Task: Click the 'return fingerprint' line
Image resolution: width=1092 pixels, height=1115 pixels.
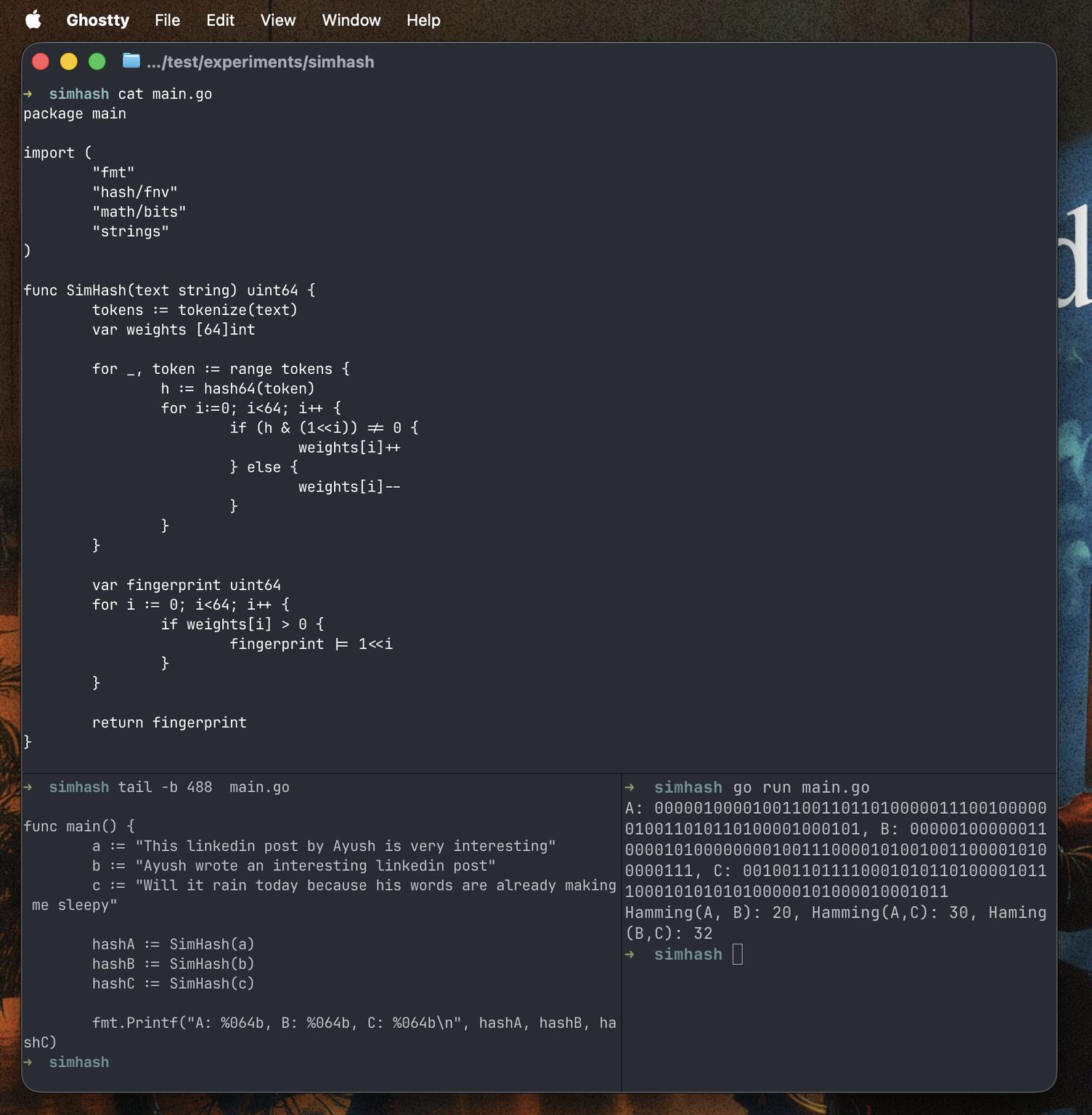Action: click(x=169, y=722)
